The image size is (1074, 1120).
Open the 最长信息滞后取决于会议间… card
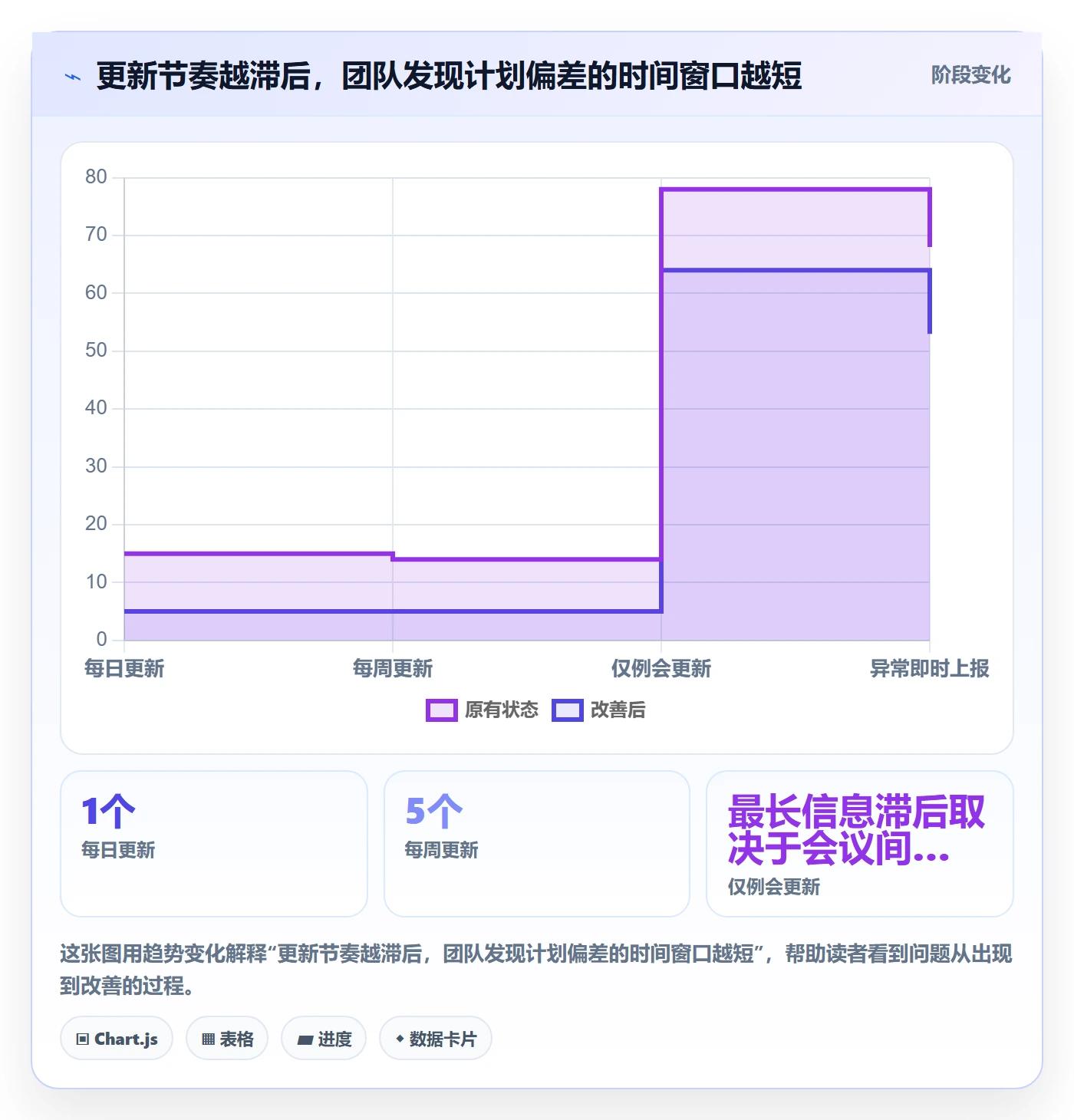tap(860, 844)
